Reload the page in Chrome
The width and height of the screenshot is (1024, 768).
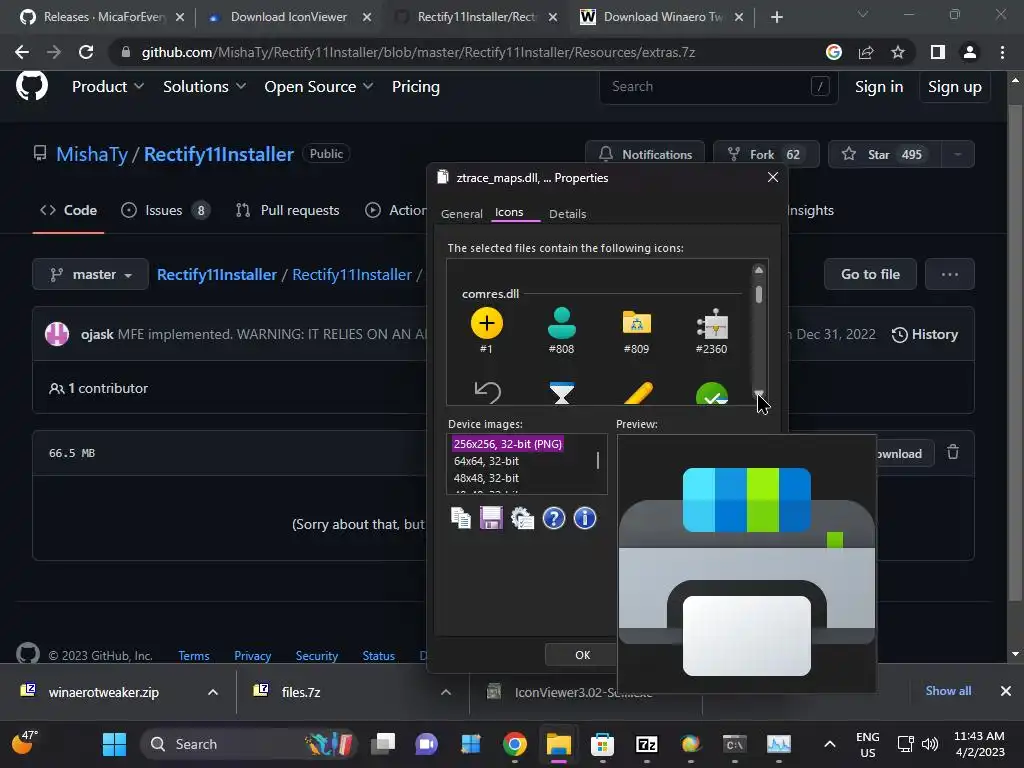point(86,52)
